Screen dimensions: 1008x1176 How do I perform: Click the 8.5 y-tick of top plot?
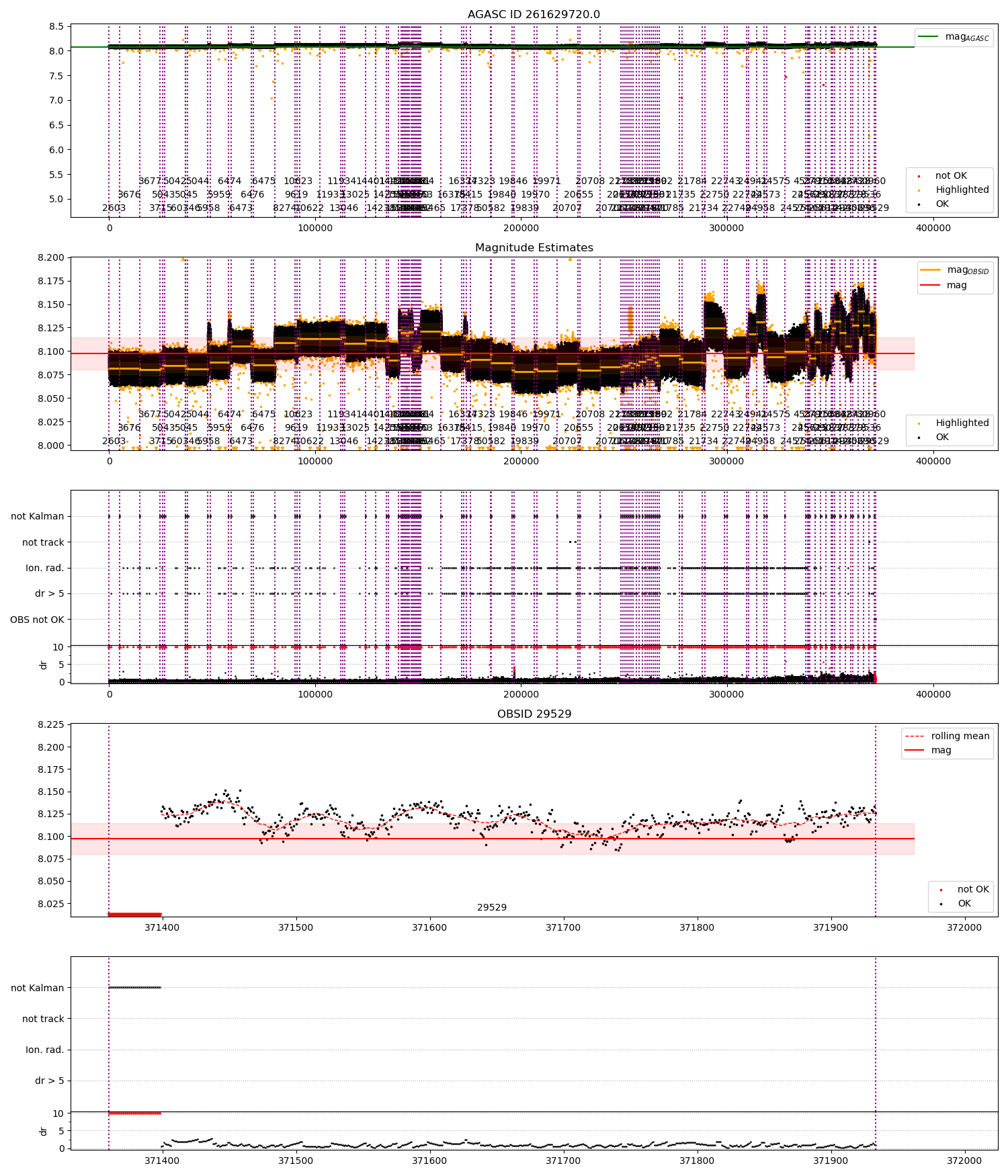click(x=56, y=26)
